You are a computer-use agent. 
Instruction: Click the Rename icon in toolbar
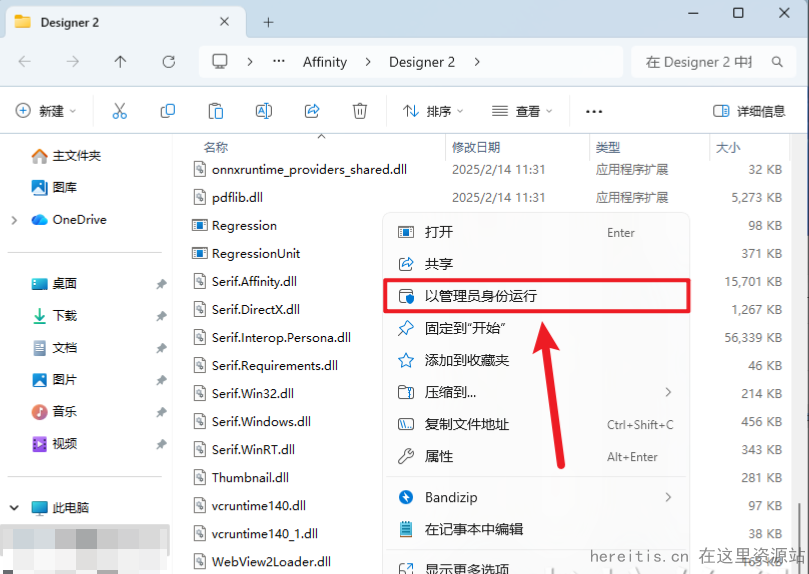point(264,111)
